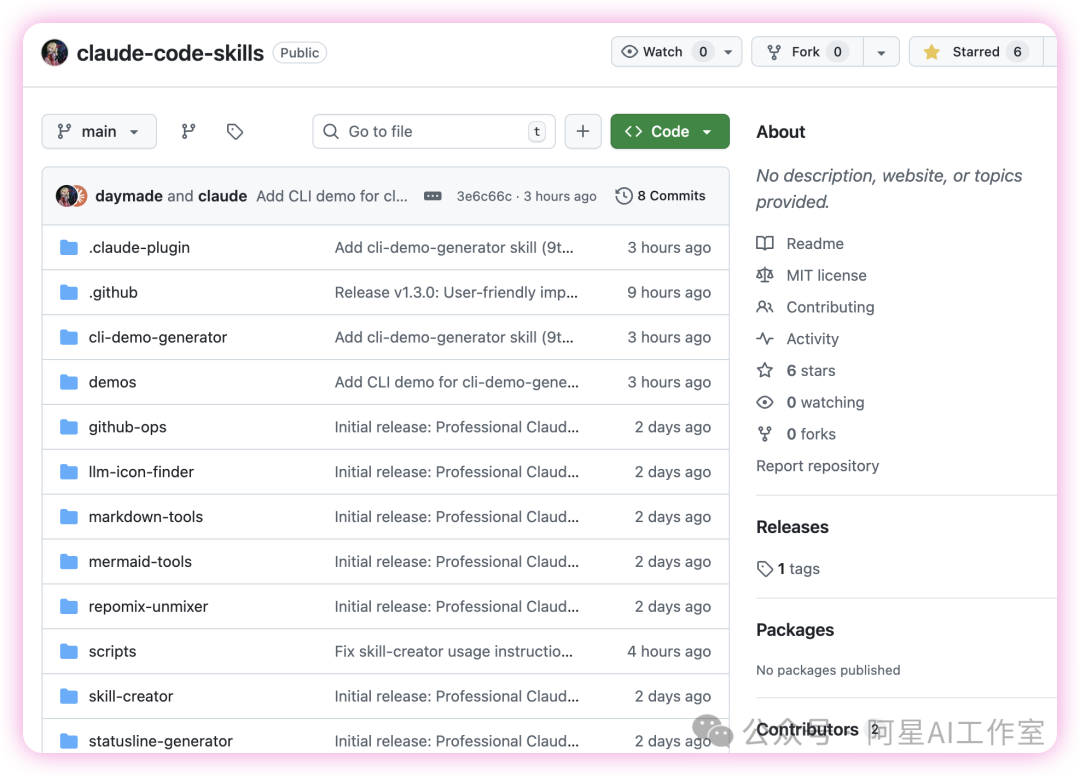Open the daymade author link
The image size is (1080, 776).
pyautogui.click(x=129, y=196)
